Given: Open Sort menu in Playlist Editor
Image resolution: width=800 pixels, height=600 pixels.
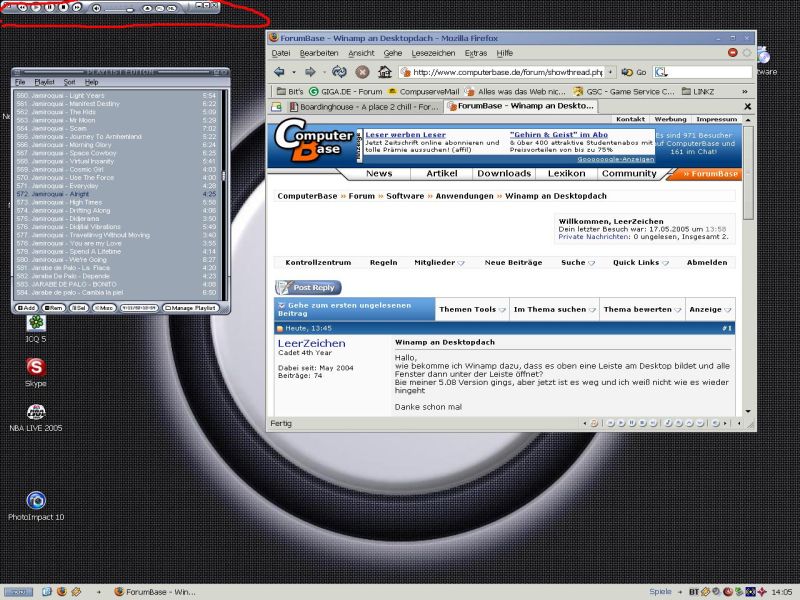Looking at the screenshot, I should 69,82.
